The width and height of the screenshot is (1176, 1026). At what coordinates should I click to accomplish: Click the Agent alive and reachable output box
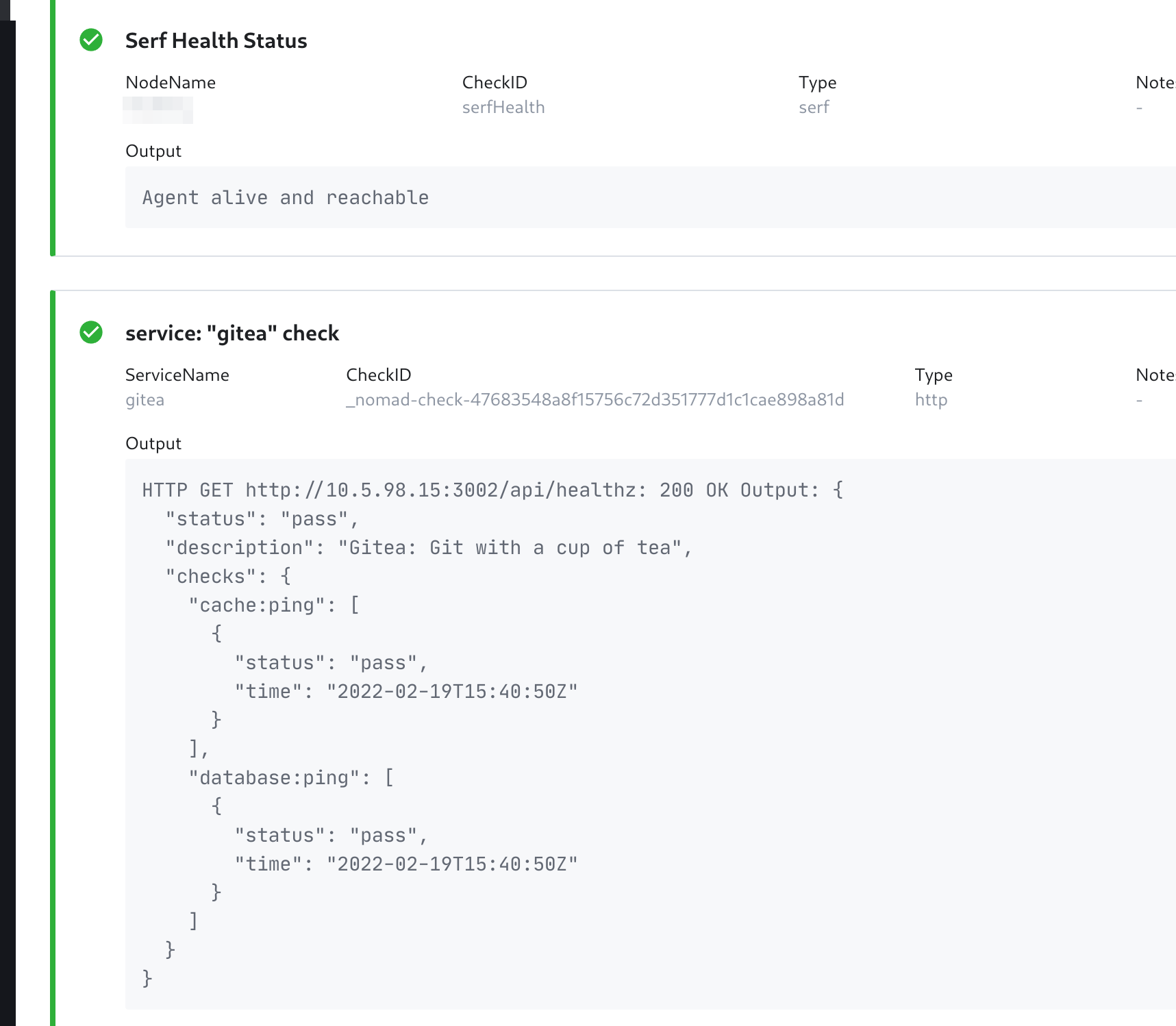point(650,197)
